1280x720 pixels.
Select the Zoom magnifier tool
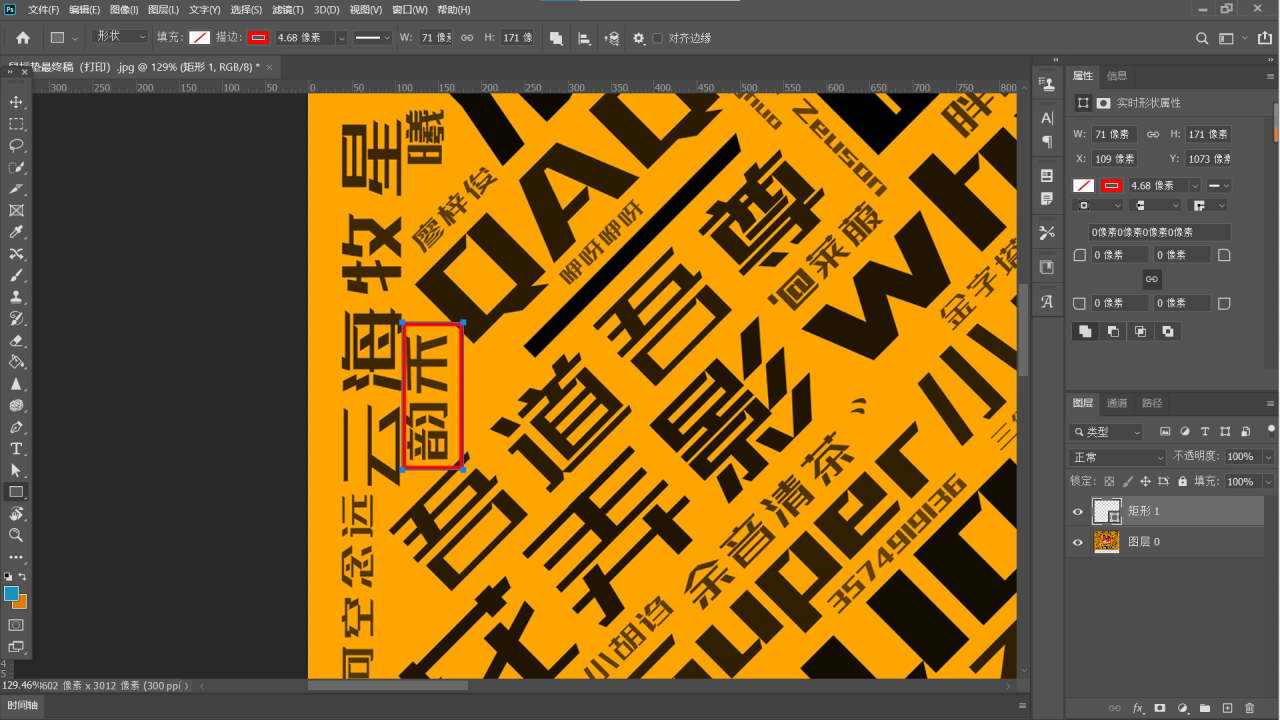(16, 535)
